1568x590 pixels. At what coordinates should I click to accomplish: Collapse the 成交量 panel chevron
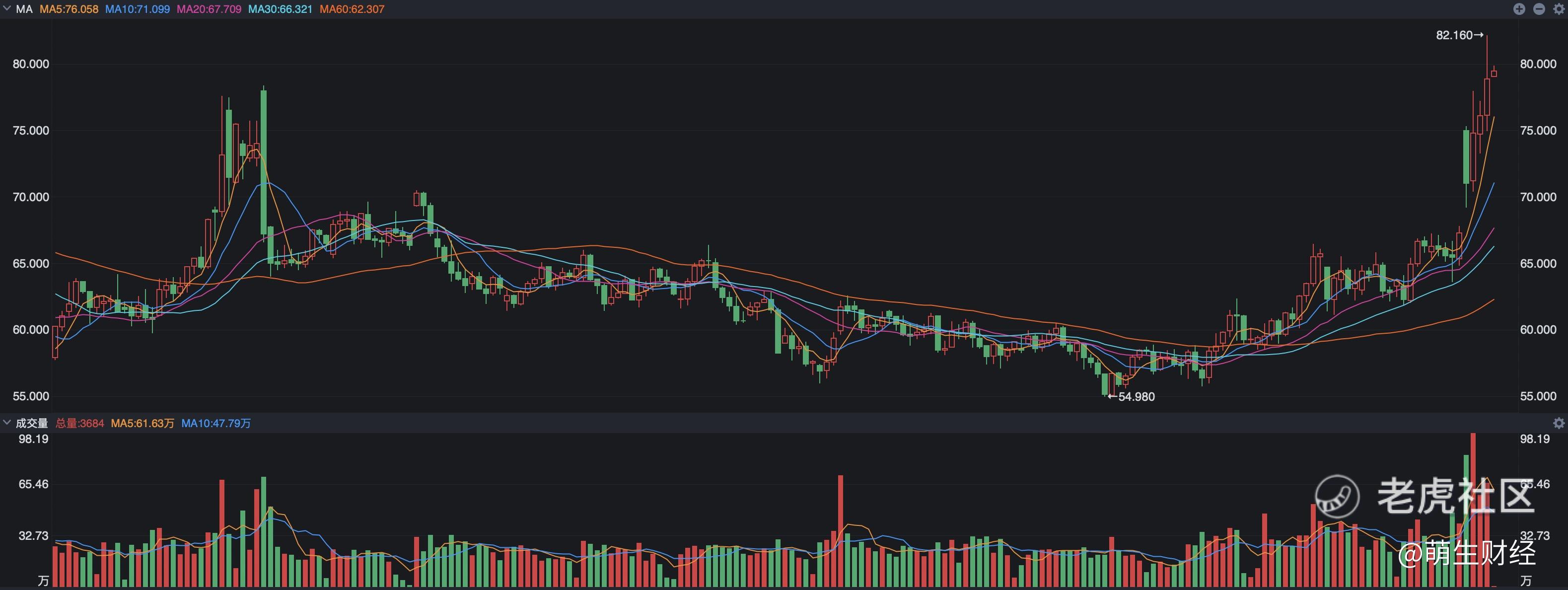(7, 423)
